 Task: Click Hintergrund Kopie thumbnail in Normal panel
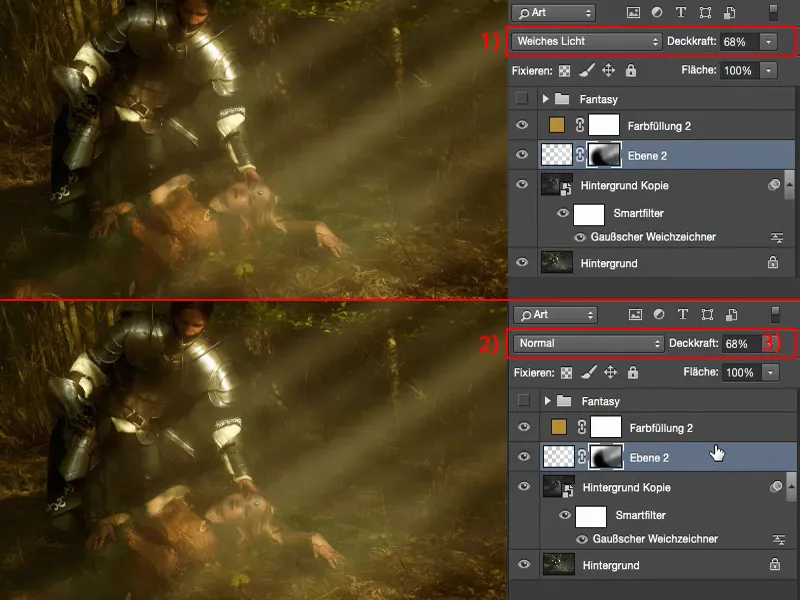559,486
